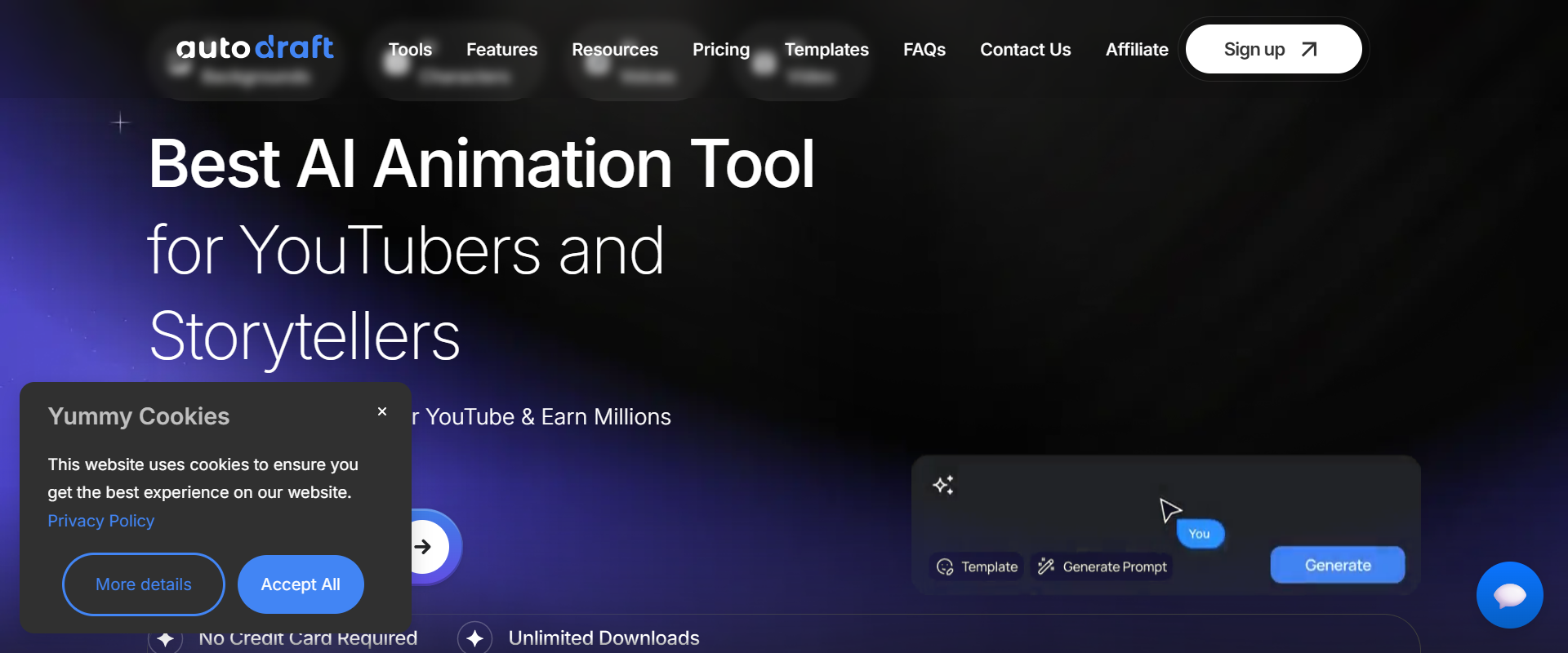Click the sparkle icon in prompt box

tap(943, 485)
